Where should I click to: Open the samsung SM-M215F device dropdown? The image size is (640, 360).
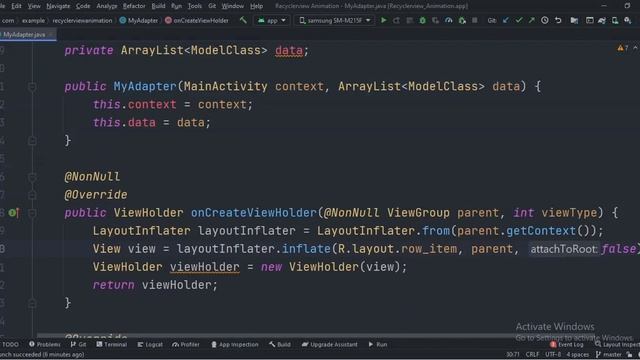pos(335,20)
